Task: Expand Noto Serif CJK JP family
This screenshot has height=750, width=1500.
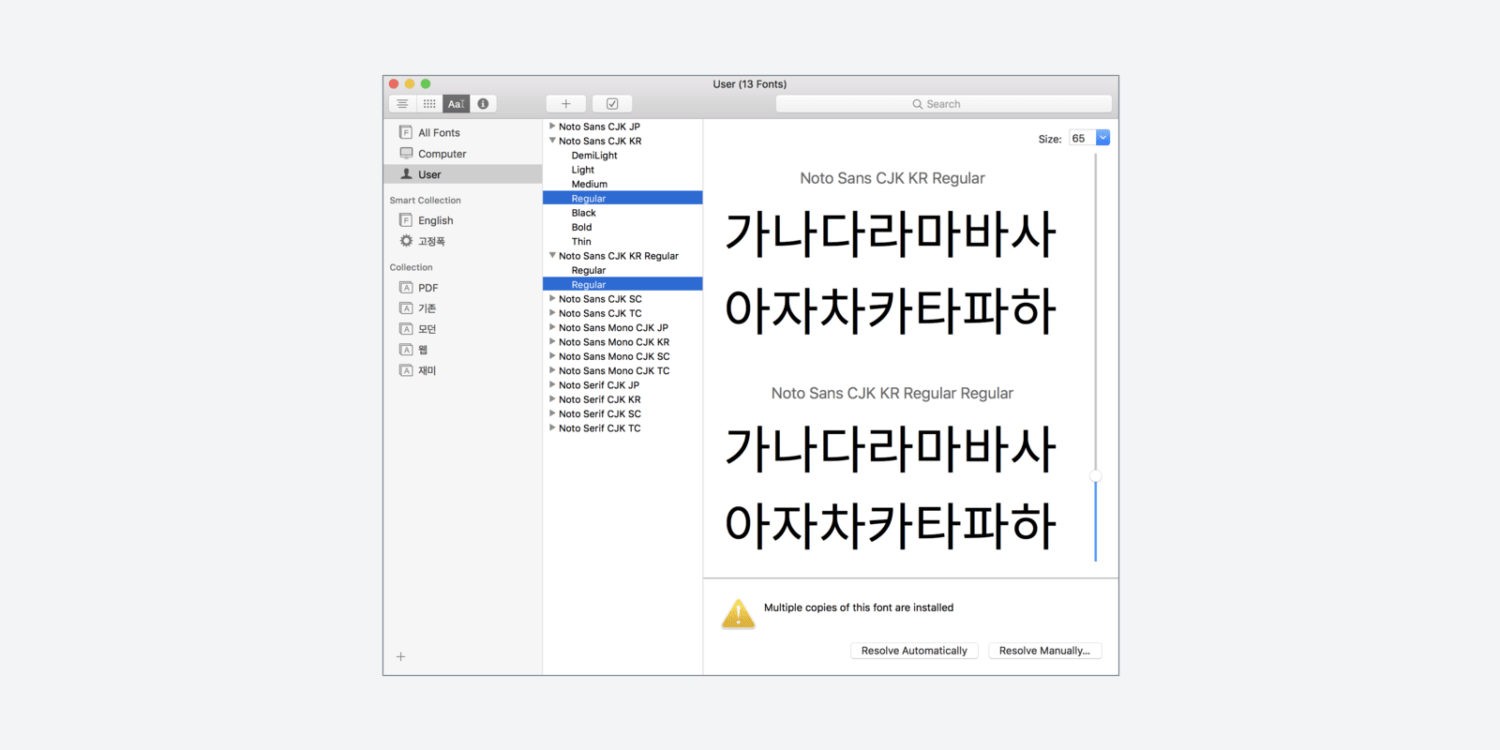Action: [552, 385]
